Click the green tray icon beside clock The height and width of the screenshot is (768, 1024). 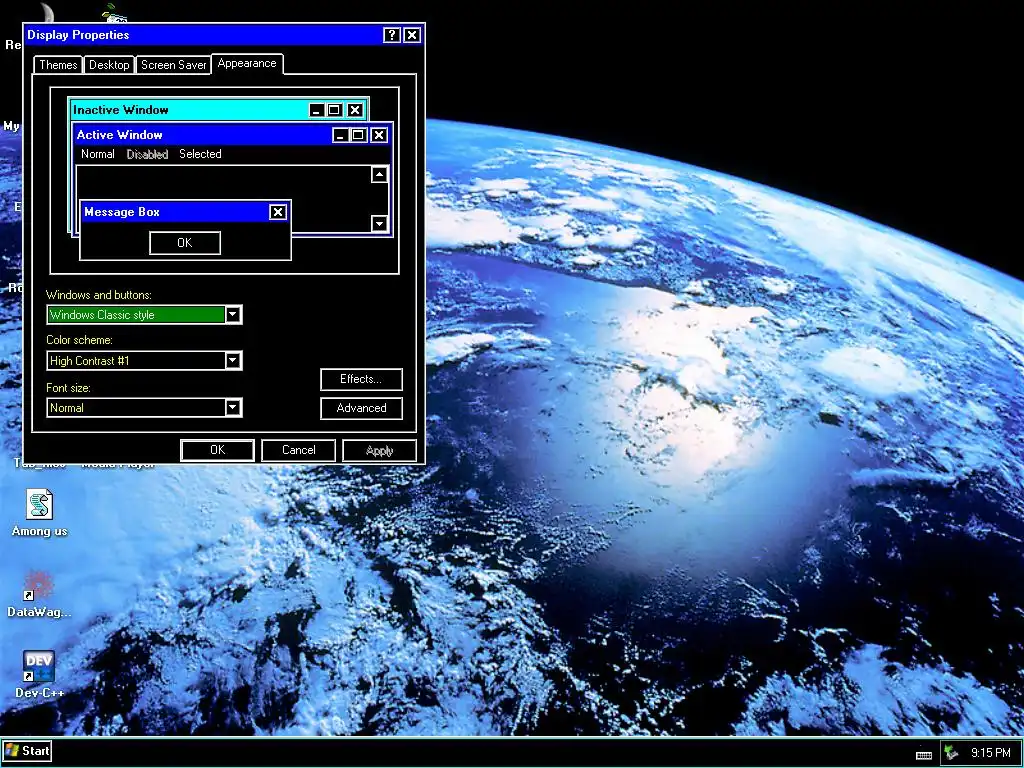pyautogui.click(x=951, y=753)
